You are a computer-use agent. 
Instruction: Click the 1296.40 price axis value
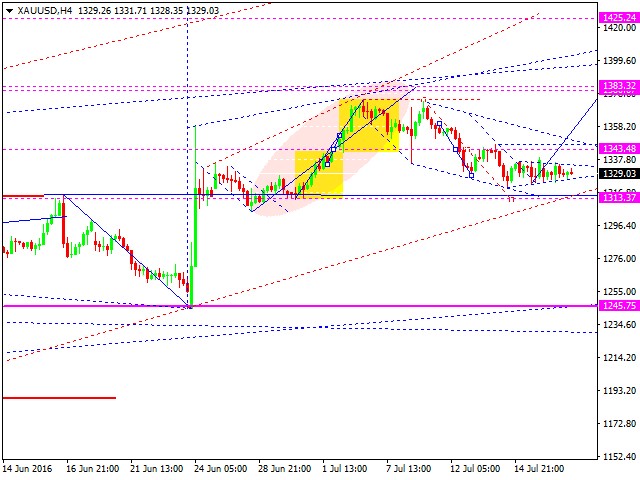619,226
